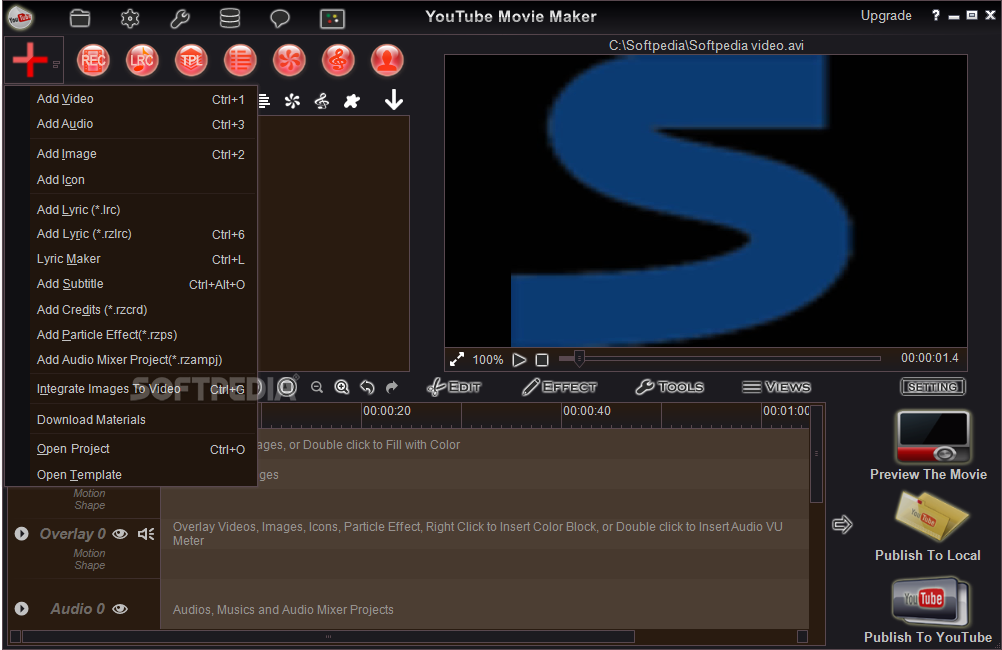Click the red user profile round icon
This screenshot has height=650, width=1002.
point(387,61)
